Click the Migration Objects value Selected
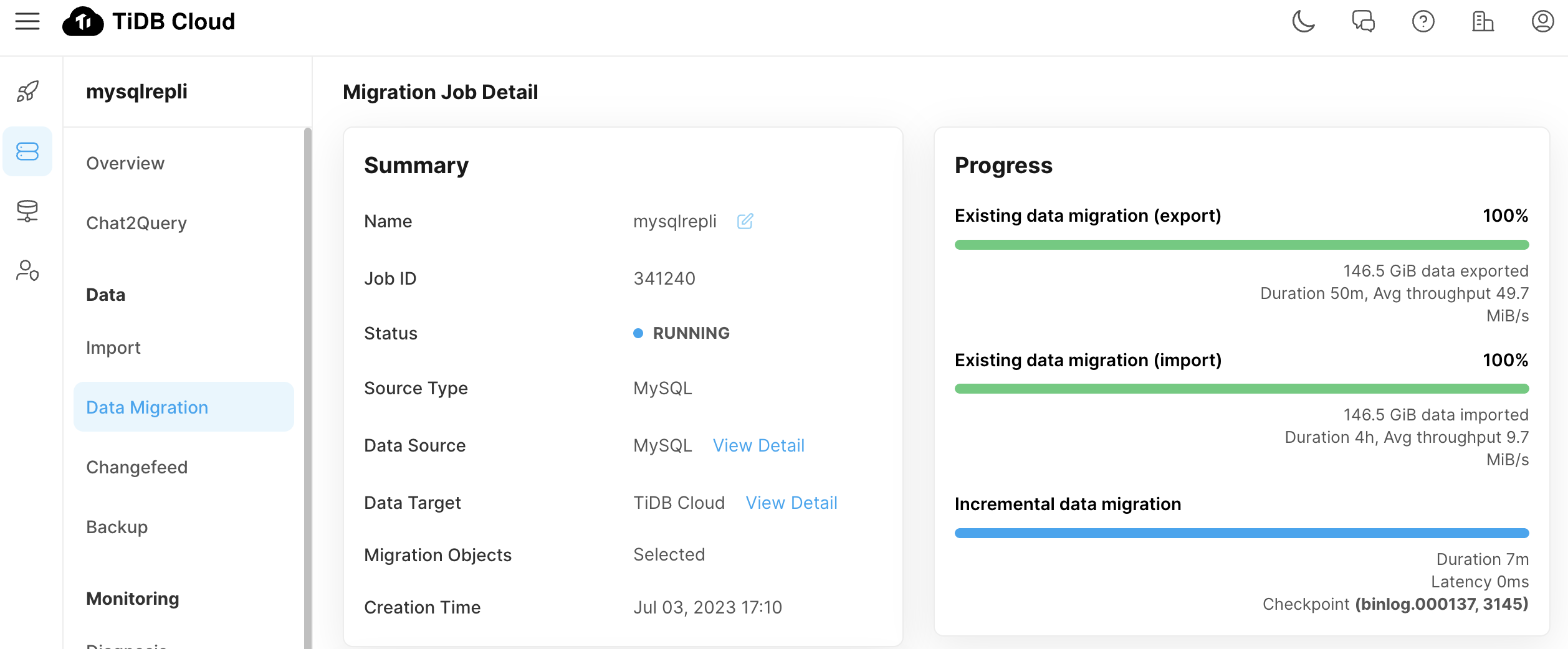1568x649 pixels. [x=669, y=554]
